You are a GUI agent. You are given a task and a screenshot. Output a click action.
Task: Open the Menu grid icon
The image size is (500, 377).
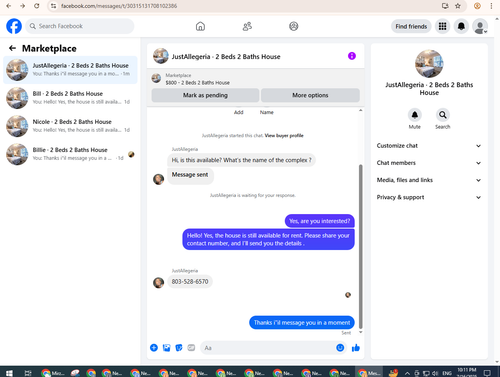tap(442, 26)
